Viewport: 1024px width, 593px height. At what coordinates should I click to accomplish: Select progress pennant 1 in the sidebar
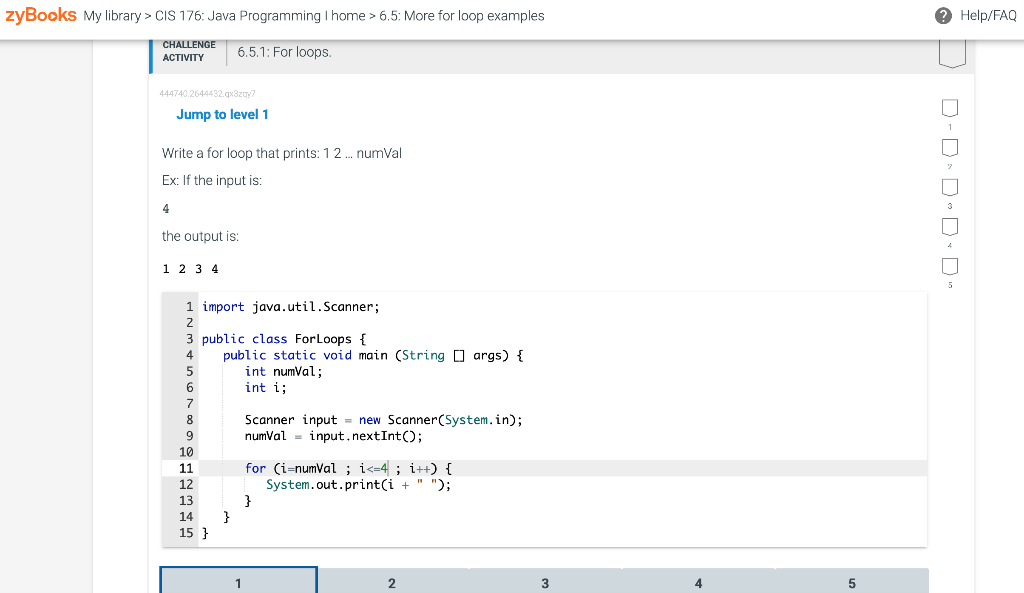pos(948,107)
